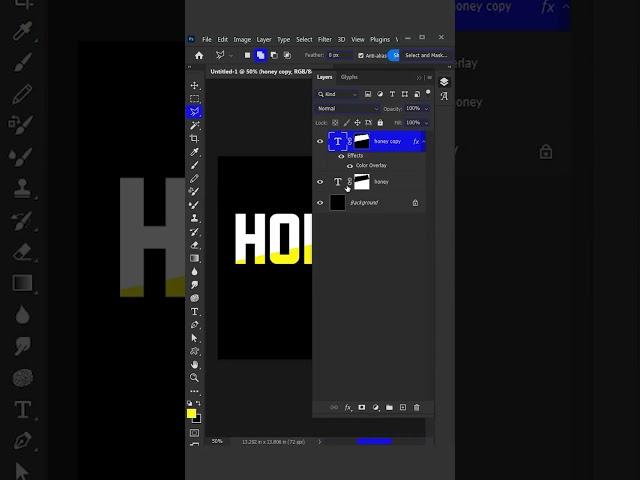640x480 pixels.
Task: Select the Magic Wand tool
Action: tap(194, 125)
